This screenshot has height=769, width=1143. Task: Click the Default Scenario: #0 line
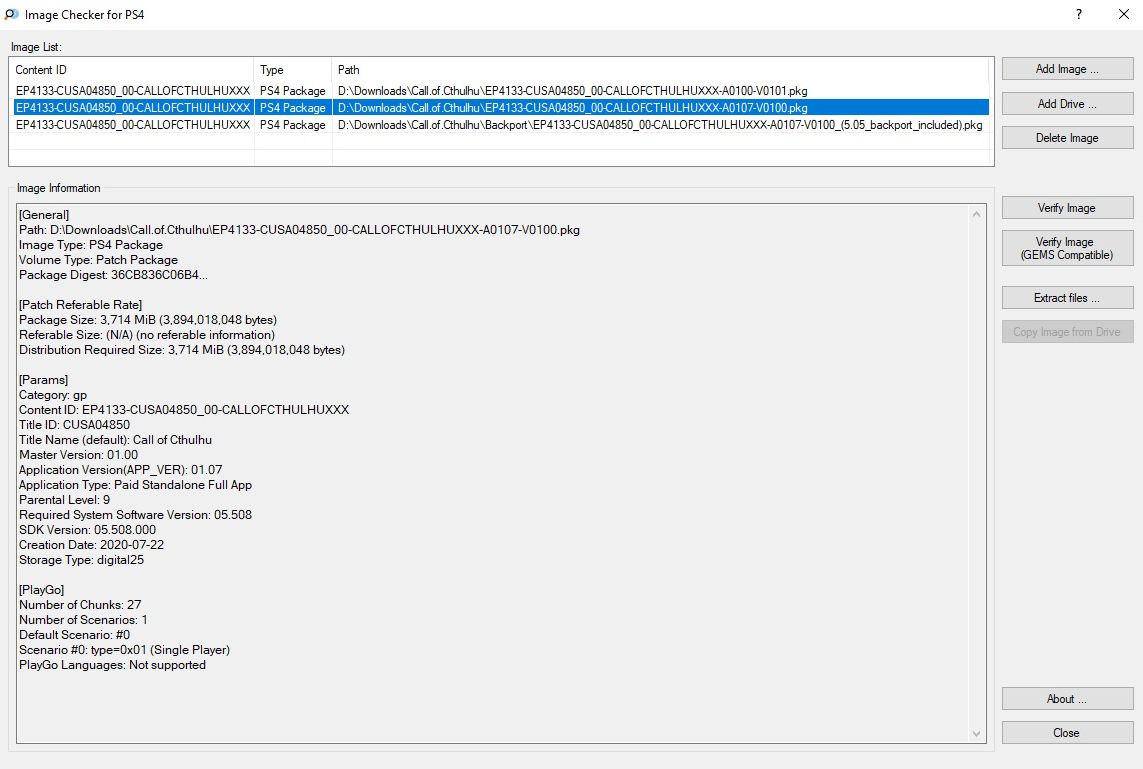pyautogui.click(x=74, y=635)
